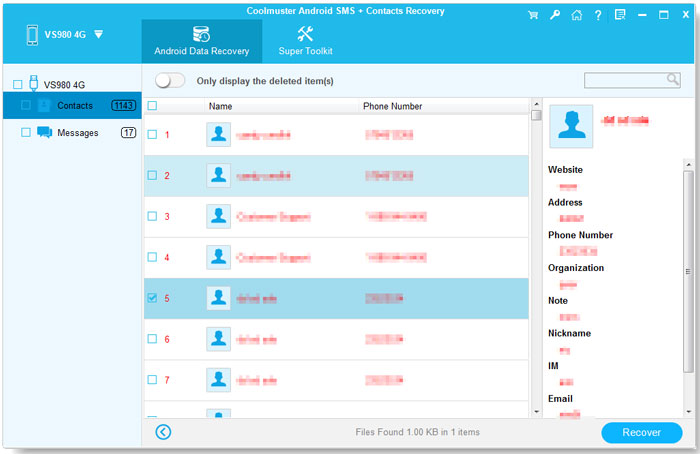This screenshot has height=454, width=700.
Task: Open help question mark icon
Action: 598,16
